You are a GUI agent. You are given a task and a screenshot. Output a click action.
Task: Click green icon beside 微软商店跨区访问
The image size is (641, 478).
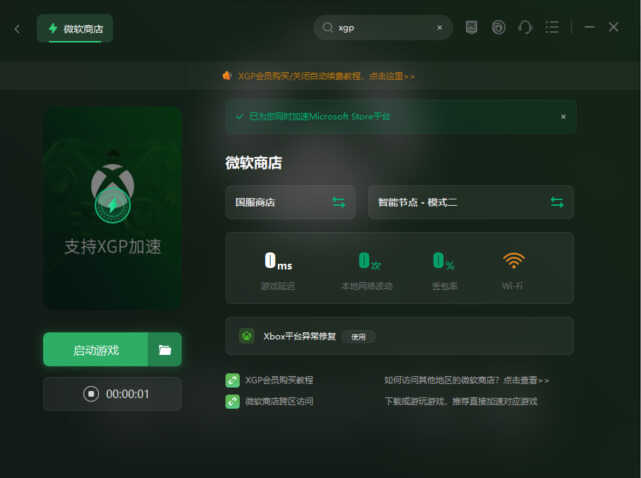pos(233,401)
